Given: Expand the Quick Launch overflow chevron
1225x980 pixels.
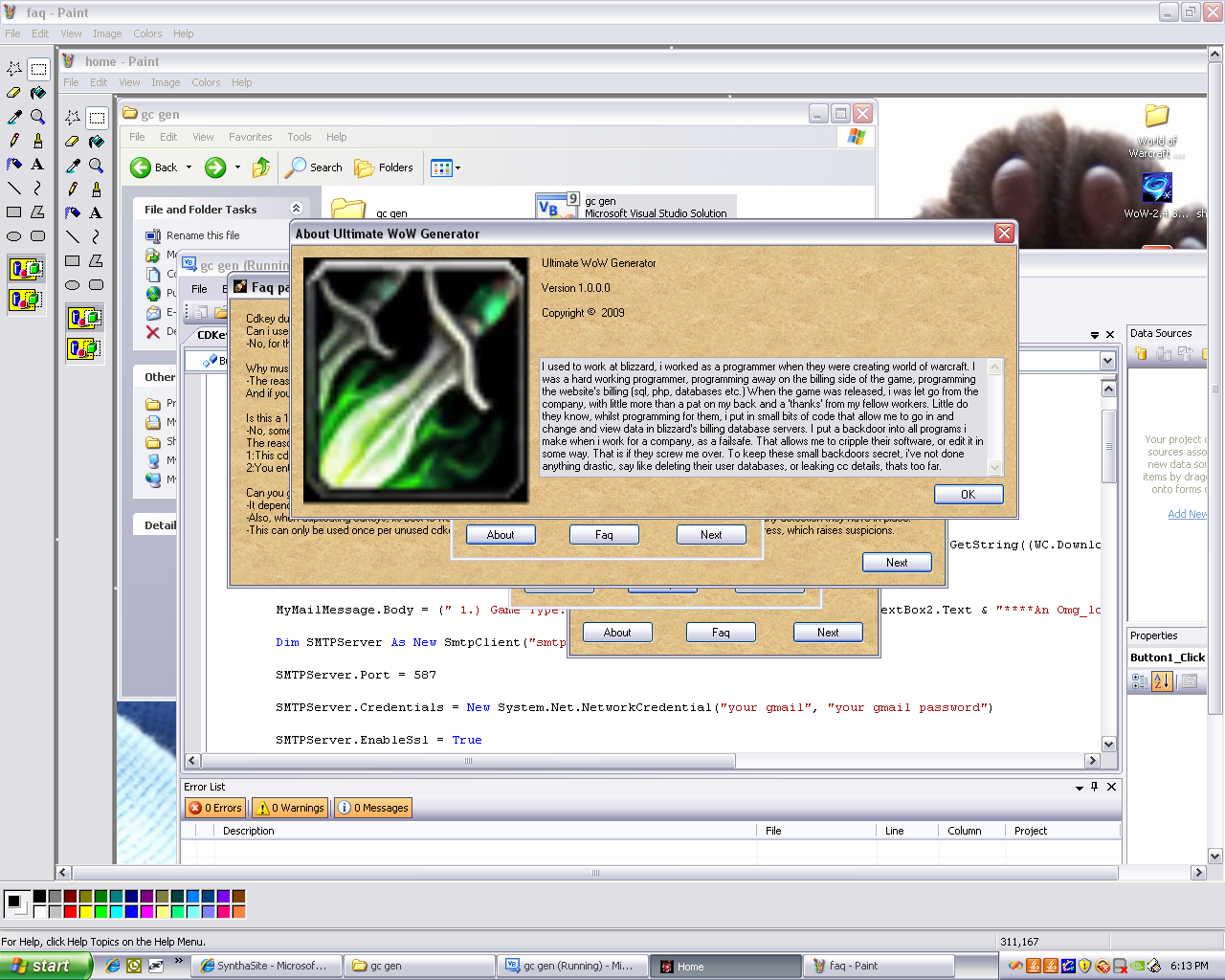Looking at the screenshot, I should (x=178, y=962).
